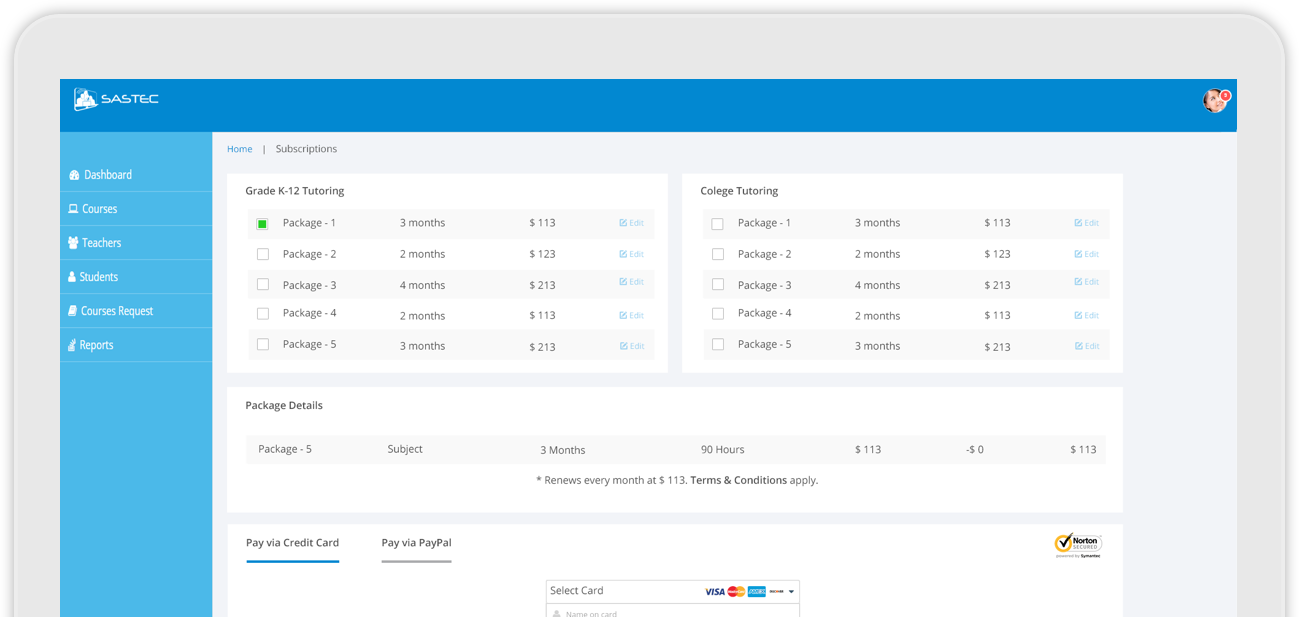Open the Teachers sidebar section
Viewport: 1299px width, 617px height.
click(101, 243)
